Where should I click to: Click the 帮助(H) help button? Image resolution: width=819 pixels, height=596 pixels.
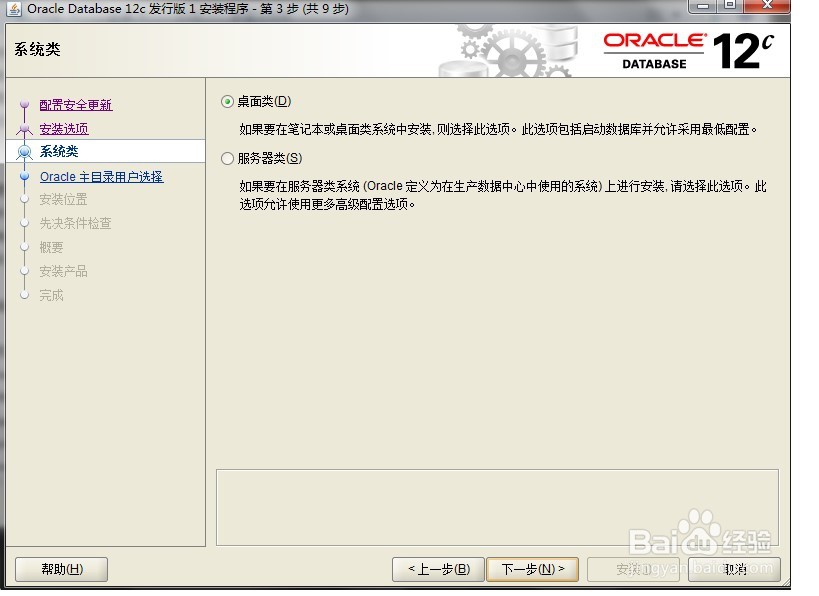tap(62, 569)
